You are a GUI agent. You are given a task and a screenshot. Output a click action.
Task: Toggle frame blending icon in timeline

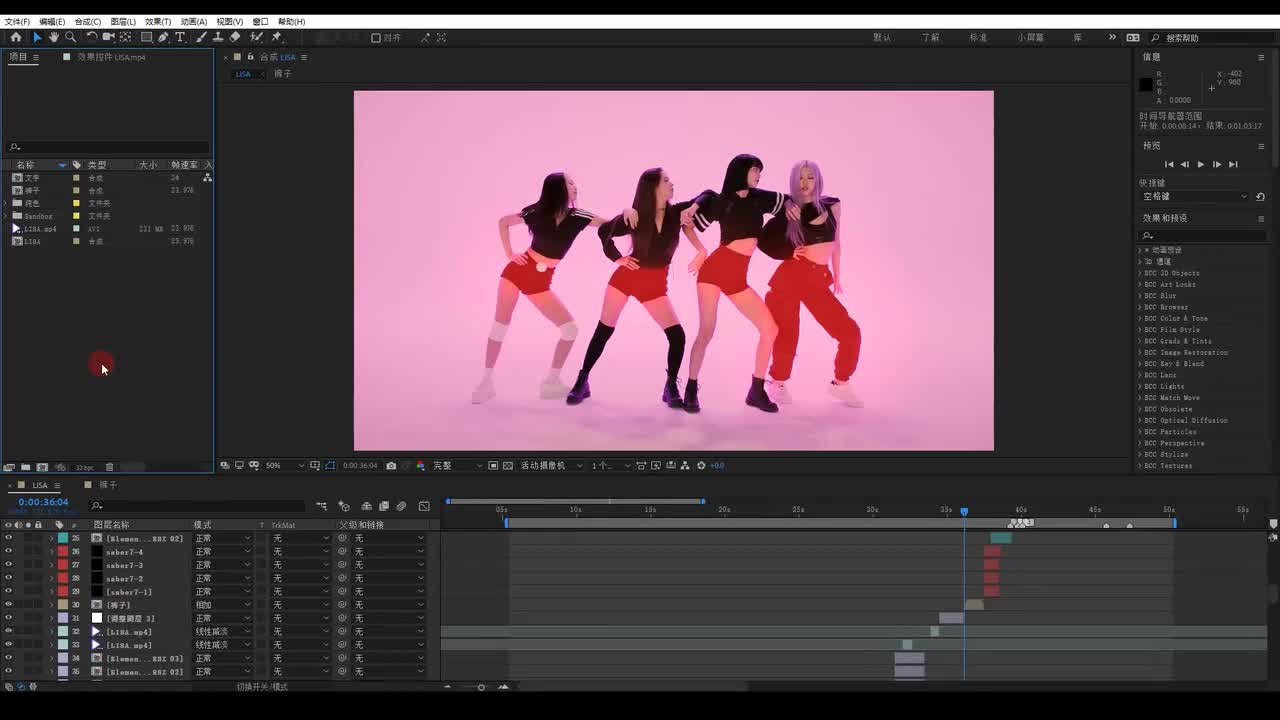pyautogui.click(x=384, y=506)
